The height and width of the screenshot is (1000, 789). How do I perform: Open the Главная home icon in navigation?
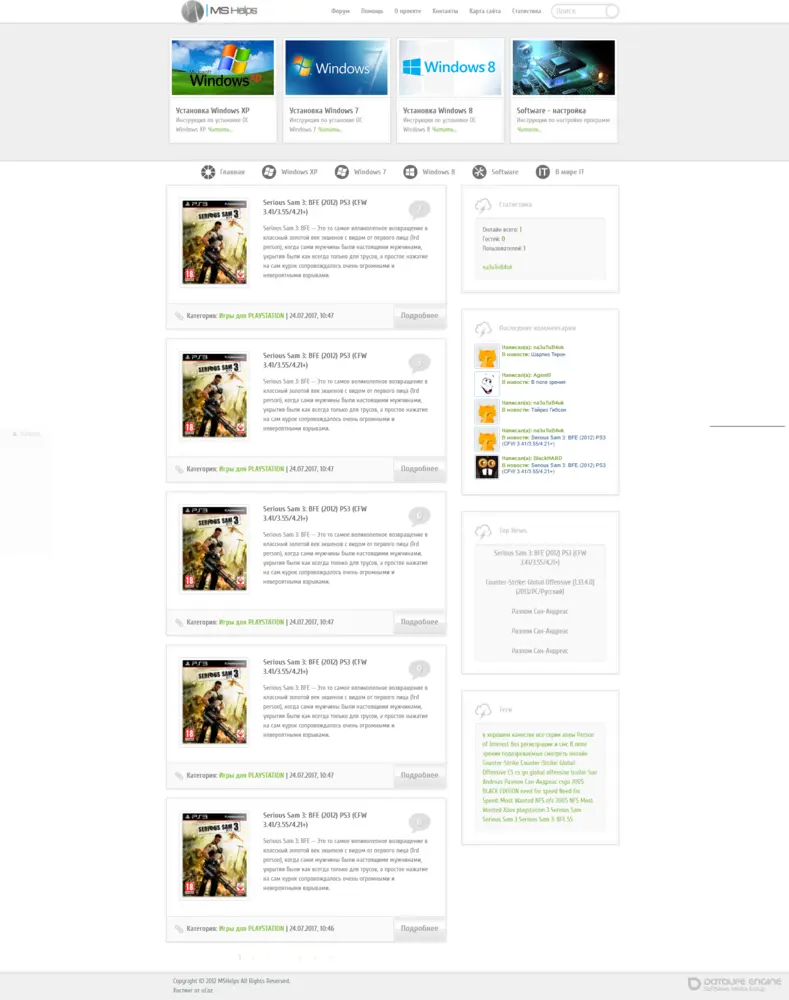208,172
